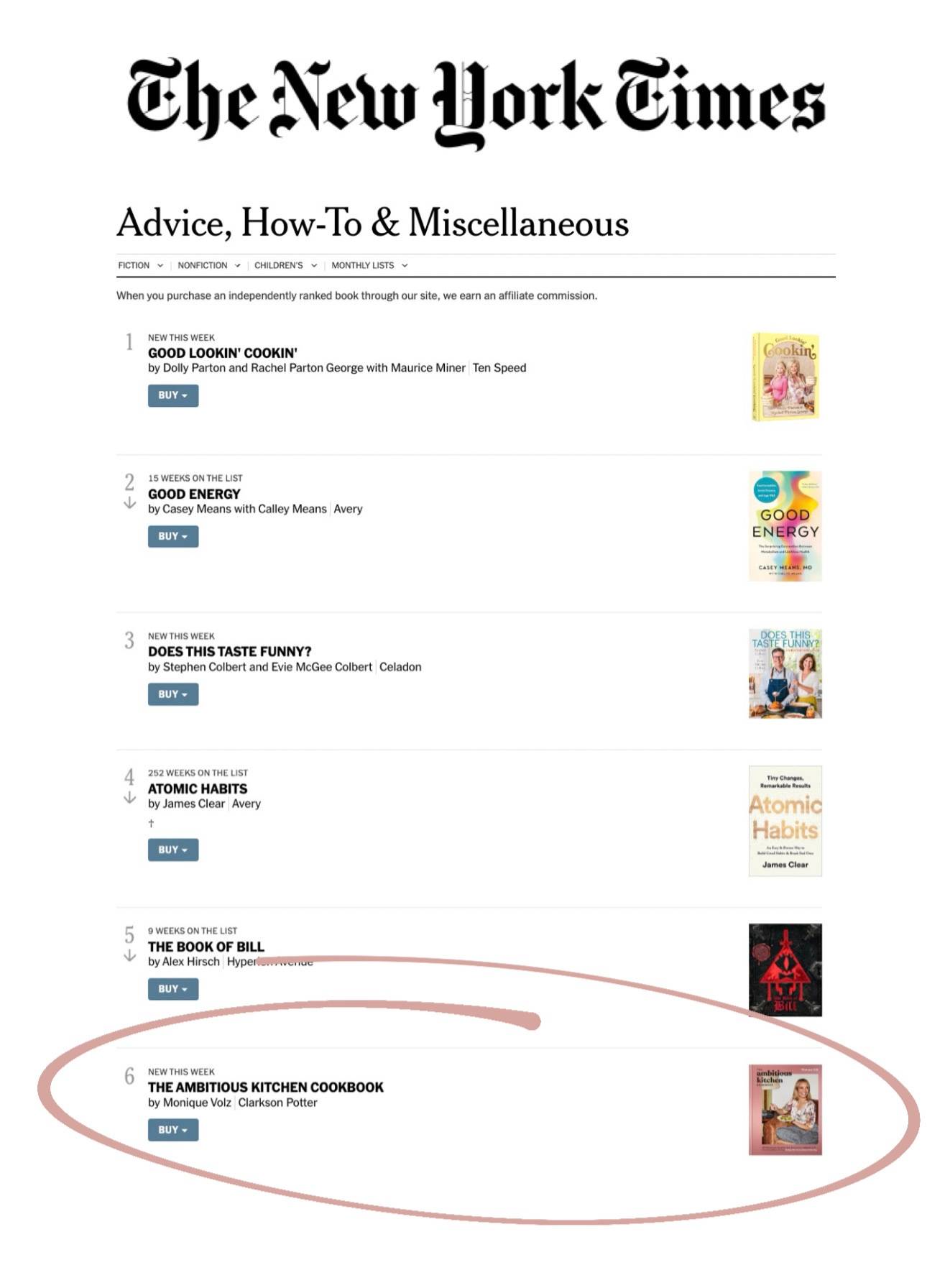Click The Ambitious Kitchen Cookbook title
The image size is (927, 1288).
click(x=265, y=1087)
